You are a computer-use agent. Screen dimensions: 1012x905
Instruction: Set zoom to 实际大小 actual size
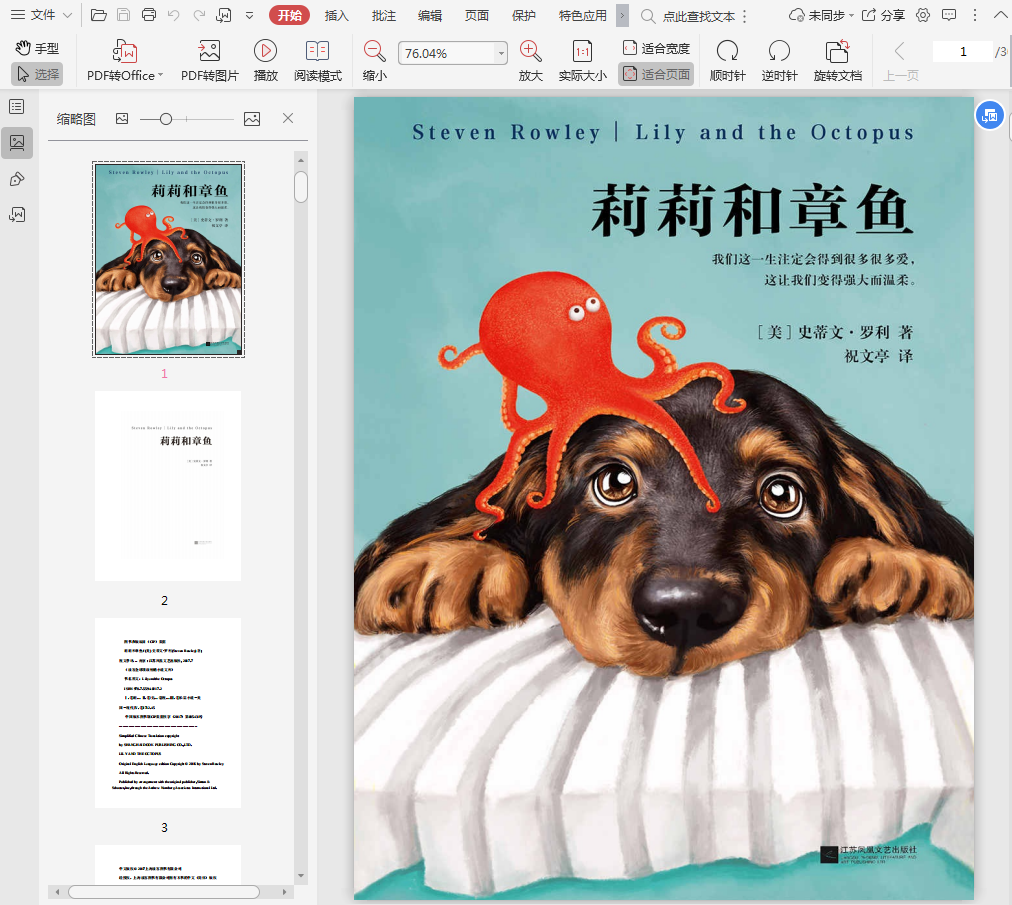(582, 51)
